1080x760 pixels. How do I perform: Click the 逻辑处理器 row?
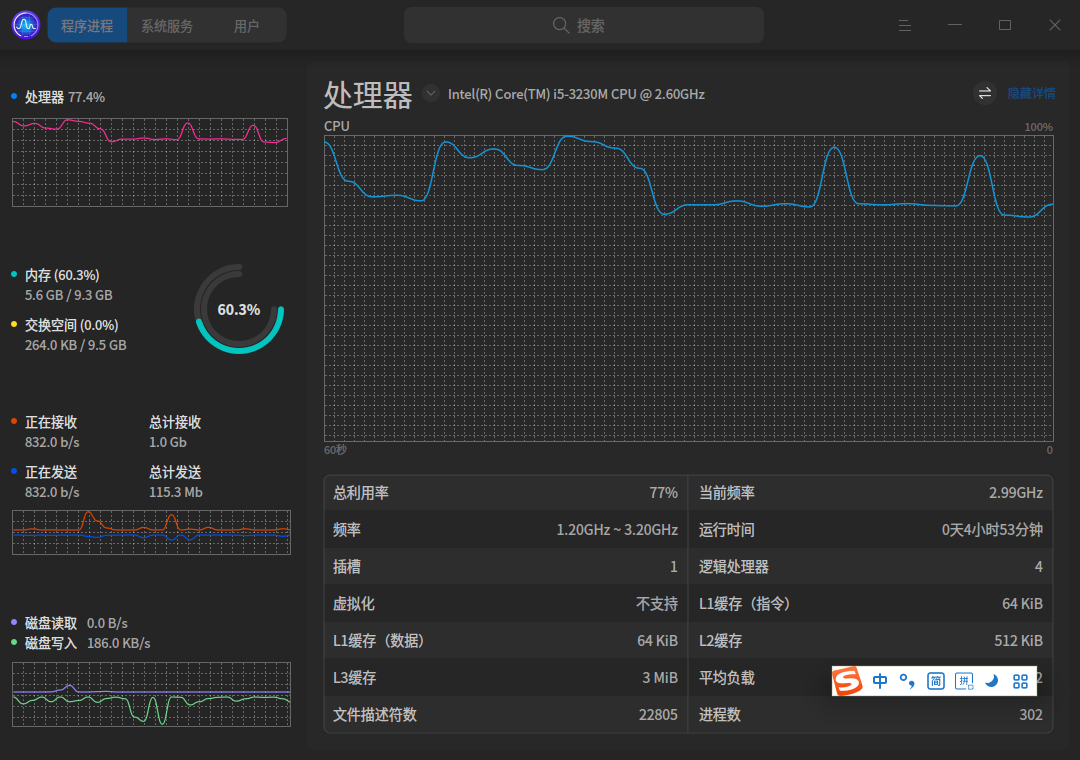(x=870, y=567)
